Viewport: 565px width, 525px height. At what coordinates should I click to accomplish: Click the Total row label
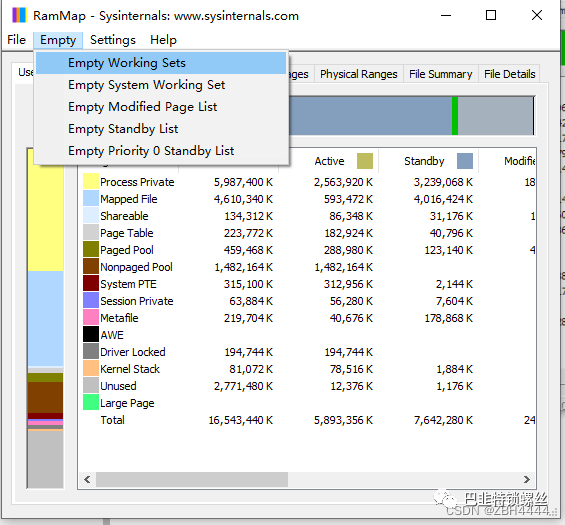coord(112,420)
